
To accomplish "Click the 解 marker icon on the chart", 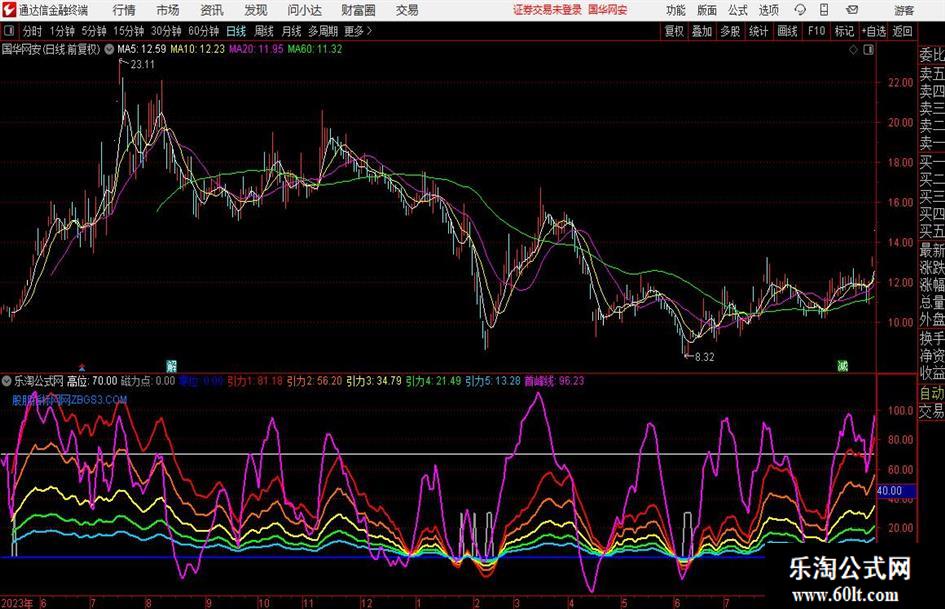I will click(x=172, y=365).
